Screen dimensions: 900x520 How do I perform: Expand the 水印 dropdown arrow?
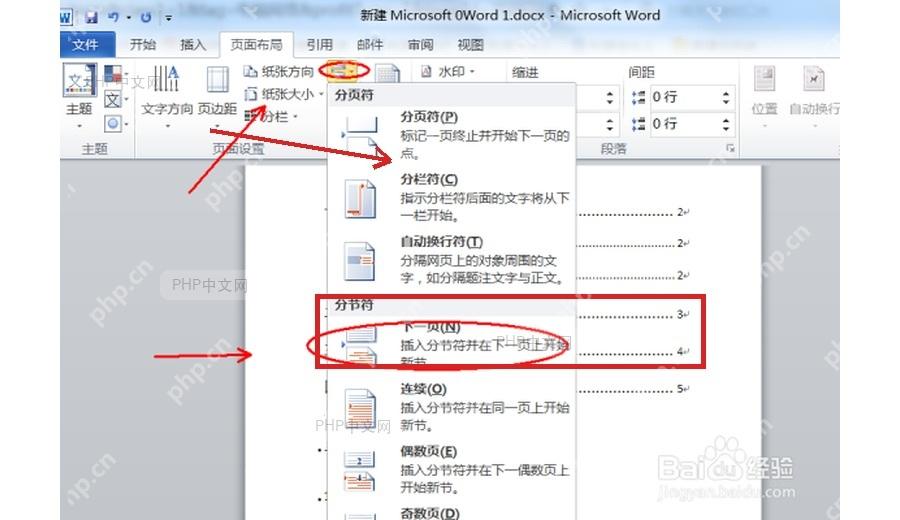pos(472,72)
